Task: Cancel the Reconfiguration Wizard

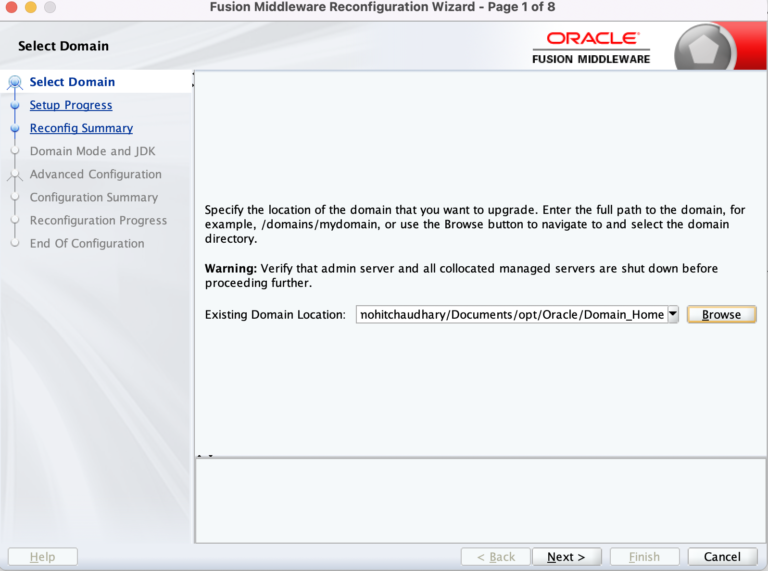Action: point(722,557)
